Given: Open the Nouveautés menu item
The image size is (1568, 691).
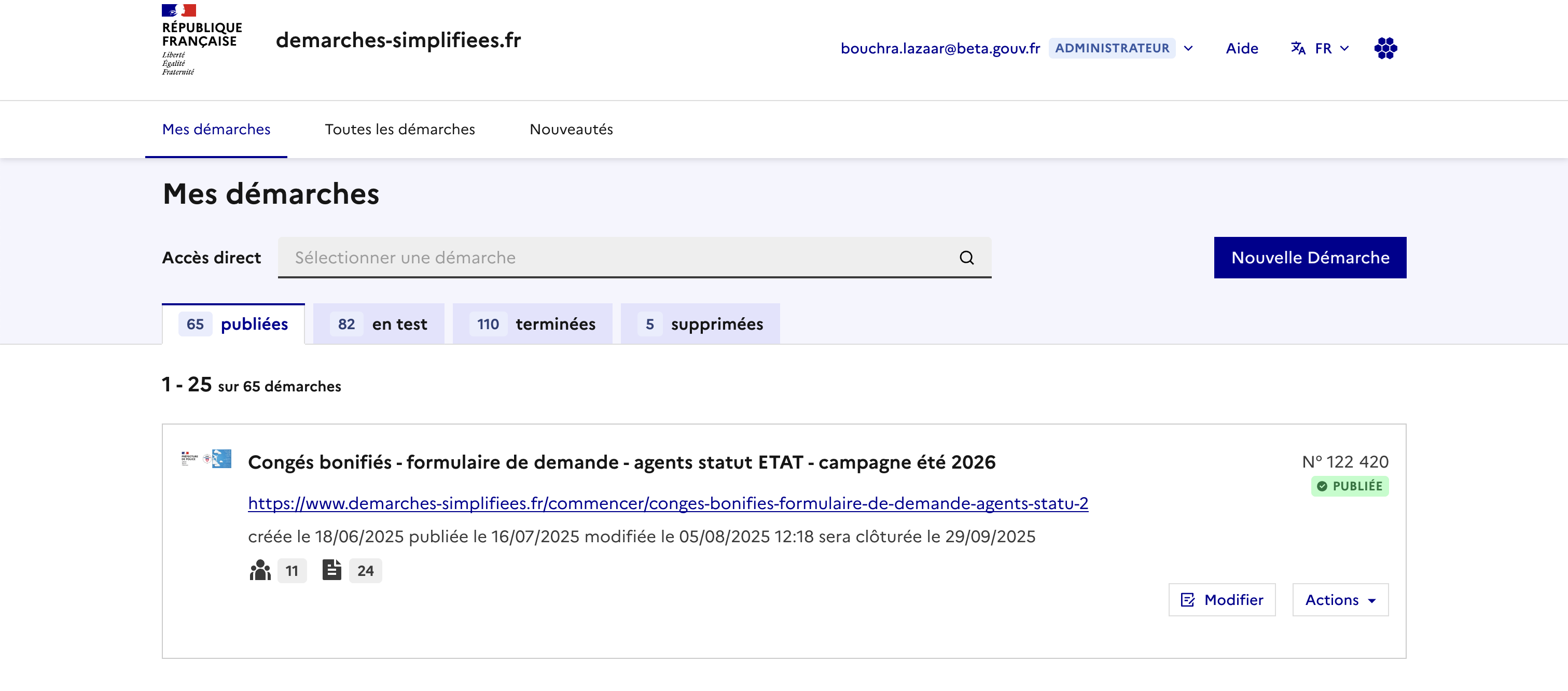Looking at the screenshot, I should click(x=571, y=130).
